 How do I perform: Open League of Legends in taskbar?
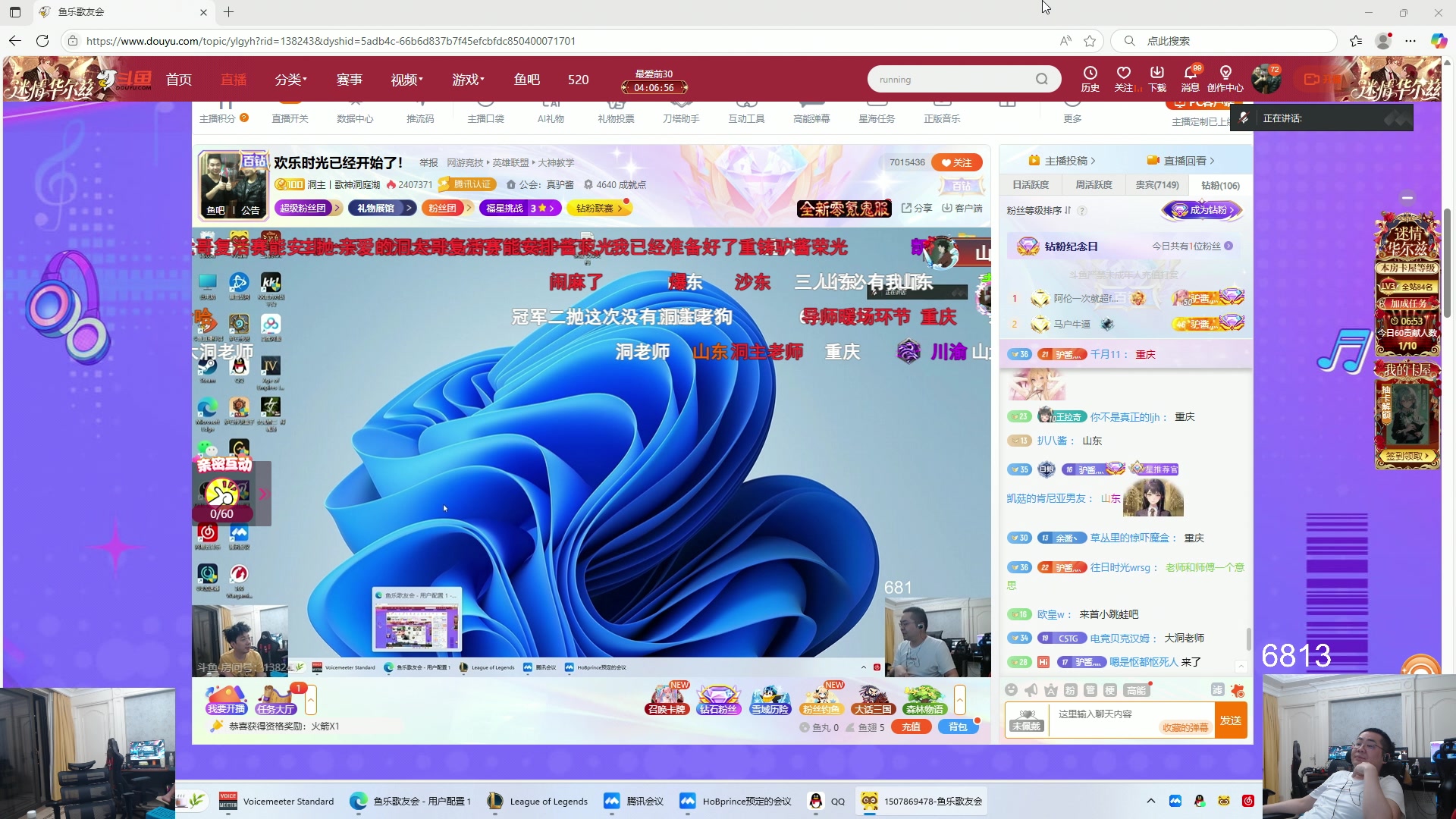(x=538, y=801)
